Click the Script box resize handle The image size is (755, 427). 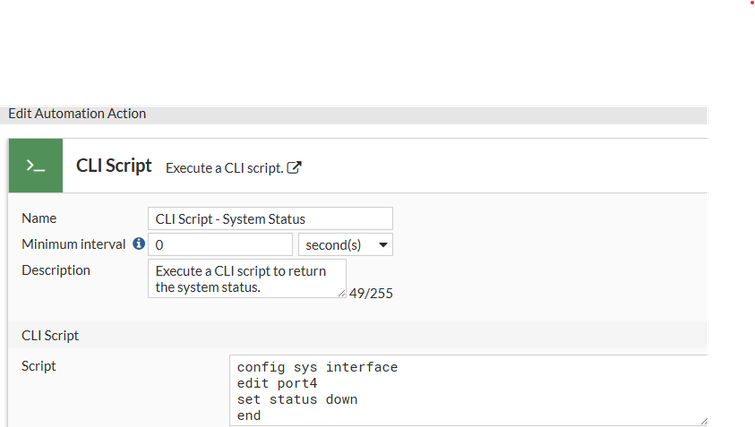point(703,422)
